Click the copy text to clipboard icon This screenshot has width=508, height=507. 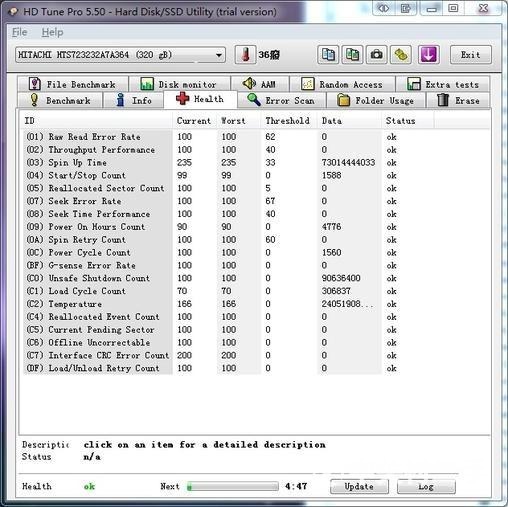(328, 55)
